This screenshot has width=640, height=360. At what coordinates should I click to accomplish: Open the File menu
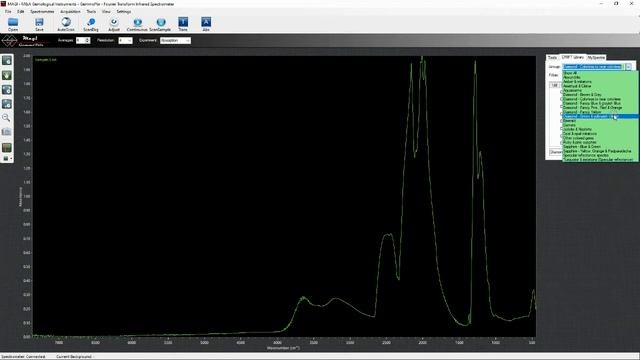coord(8,11)
